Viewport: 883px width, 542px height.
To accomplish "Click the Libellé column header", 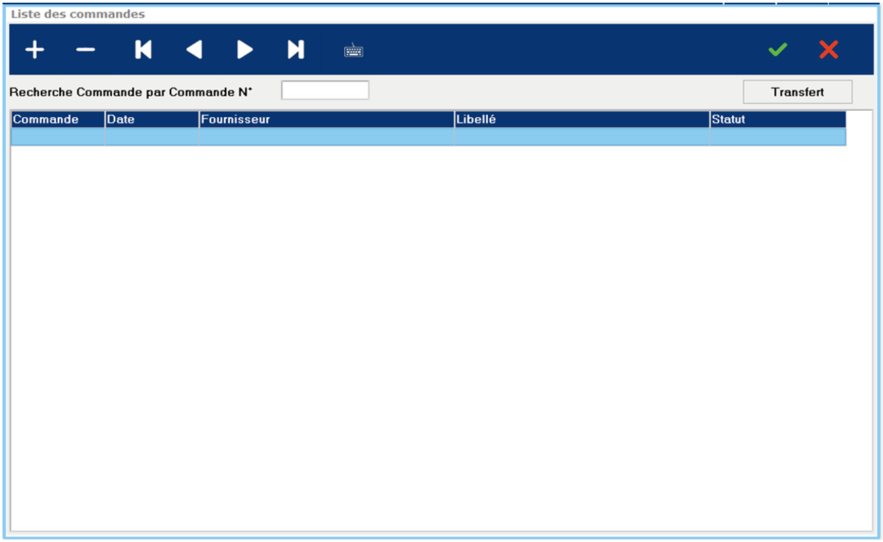I will click(581, 120).
